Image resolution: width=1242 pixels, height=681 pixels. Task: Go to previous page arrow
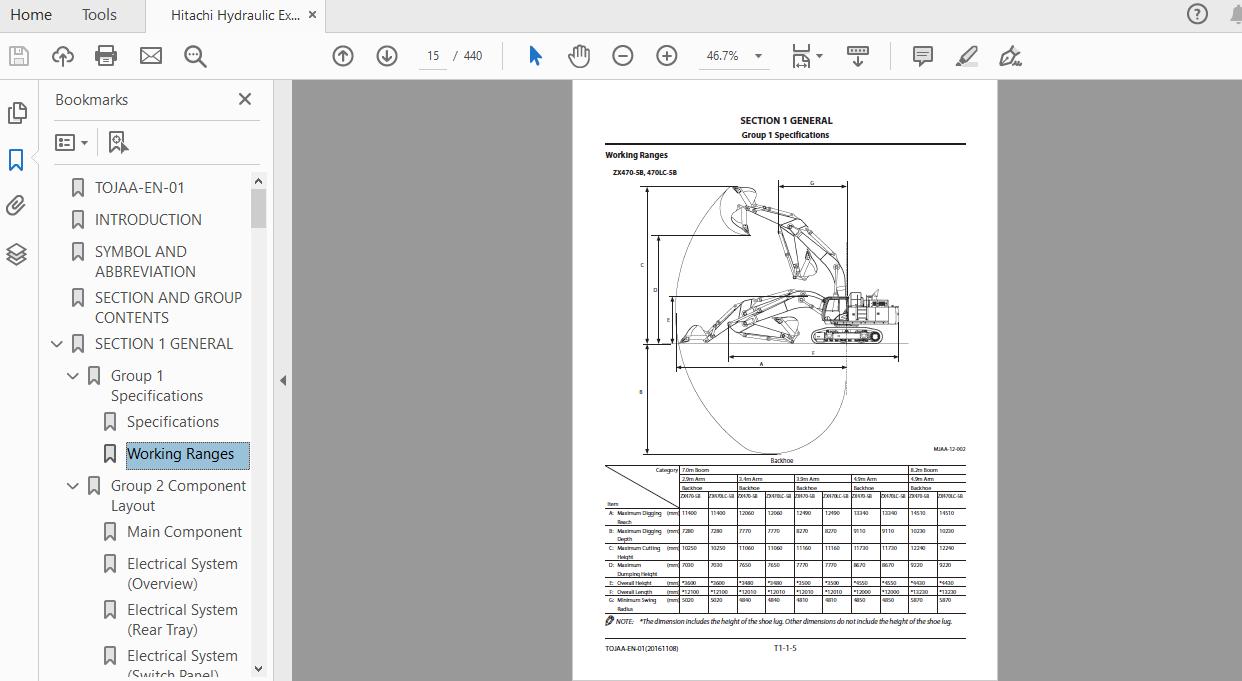[x=343, y=56]
